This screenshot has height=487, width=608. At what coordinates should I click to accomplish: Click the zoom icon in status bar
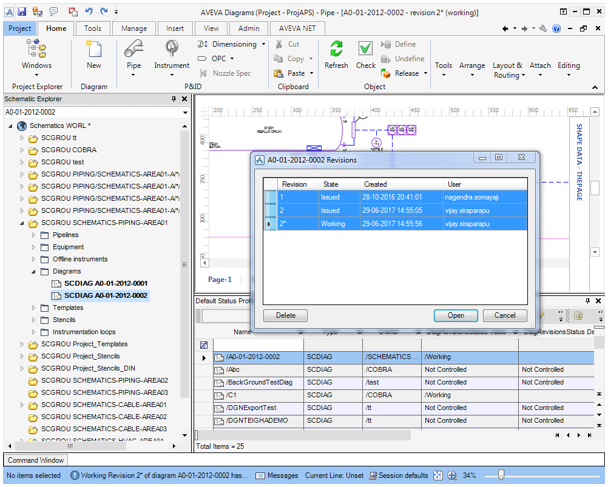coord(452,475)
